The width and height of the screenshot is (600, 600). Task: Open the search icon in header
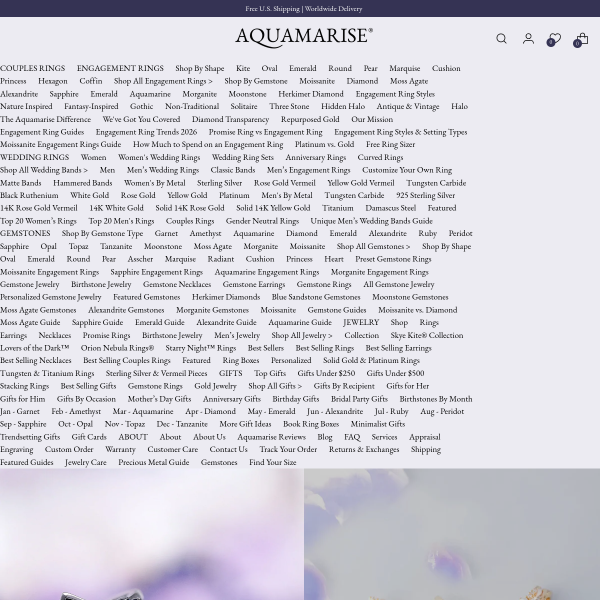pos(501,39)
